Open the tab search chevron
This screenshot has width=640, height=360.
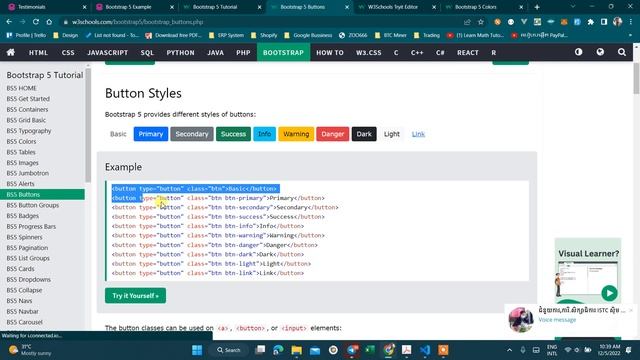pyautogui.click(x=572, y=7)
